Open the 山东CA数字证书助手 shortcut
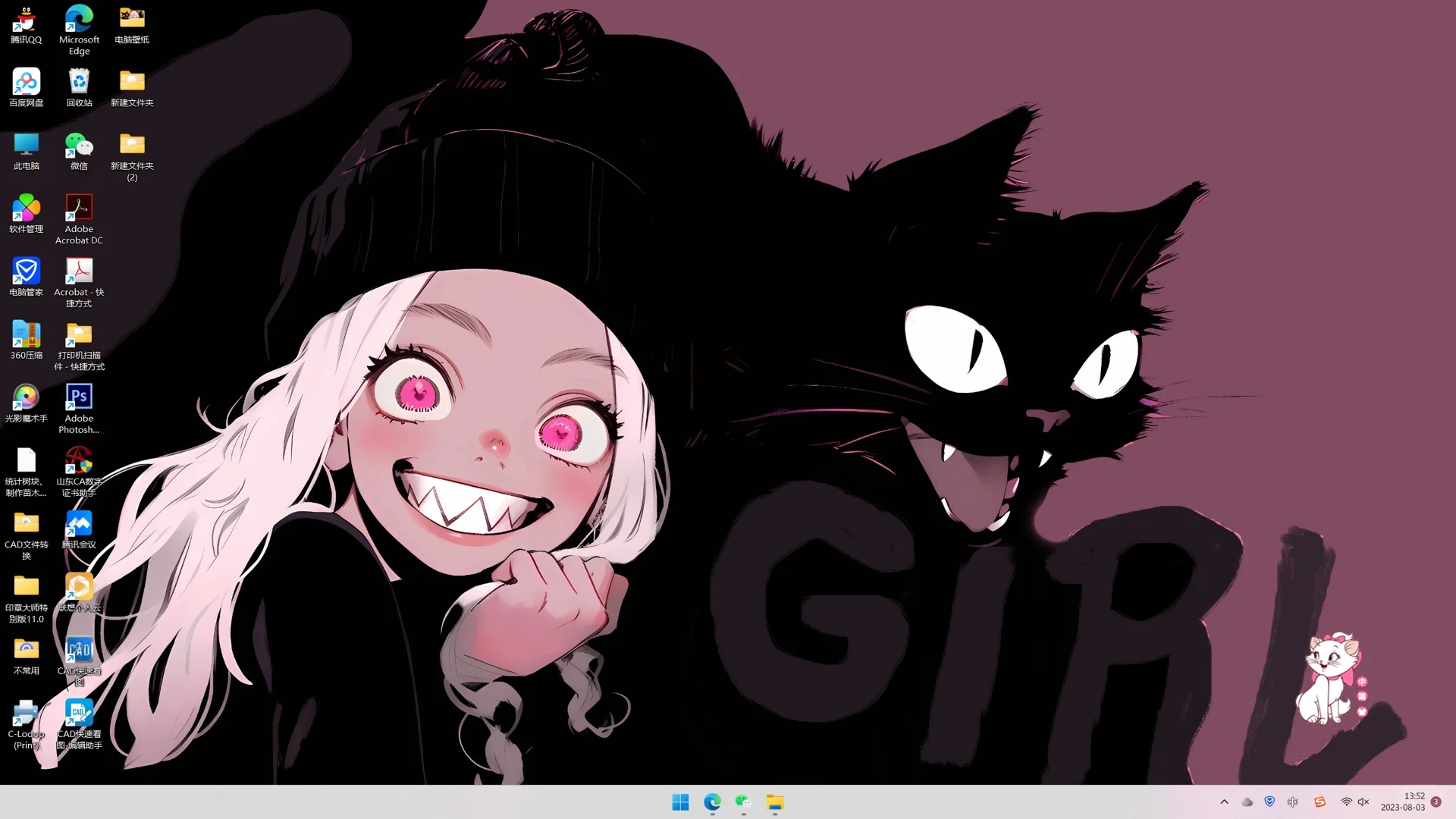The image size is (1456, 819). tap(79, 471)
